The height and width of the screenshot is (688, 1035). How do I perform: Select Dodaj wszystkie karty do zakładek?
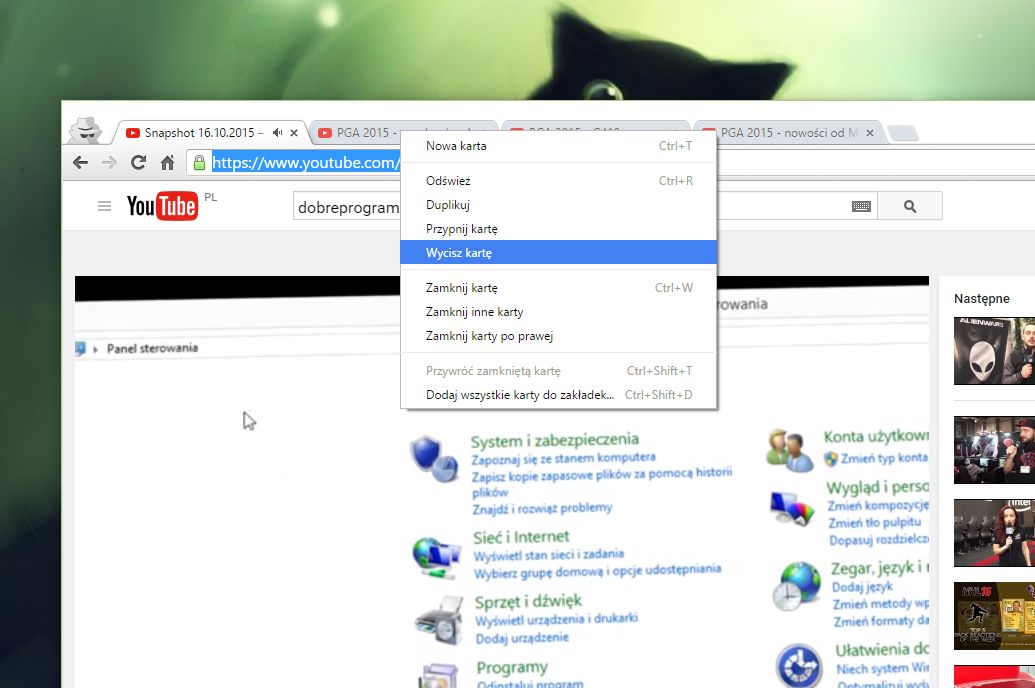[558, 395]
